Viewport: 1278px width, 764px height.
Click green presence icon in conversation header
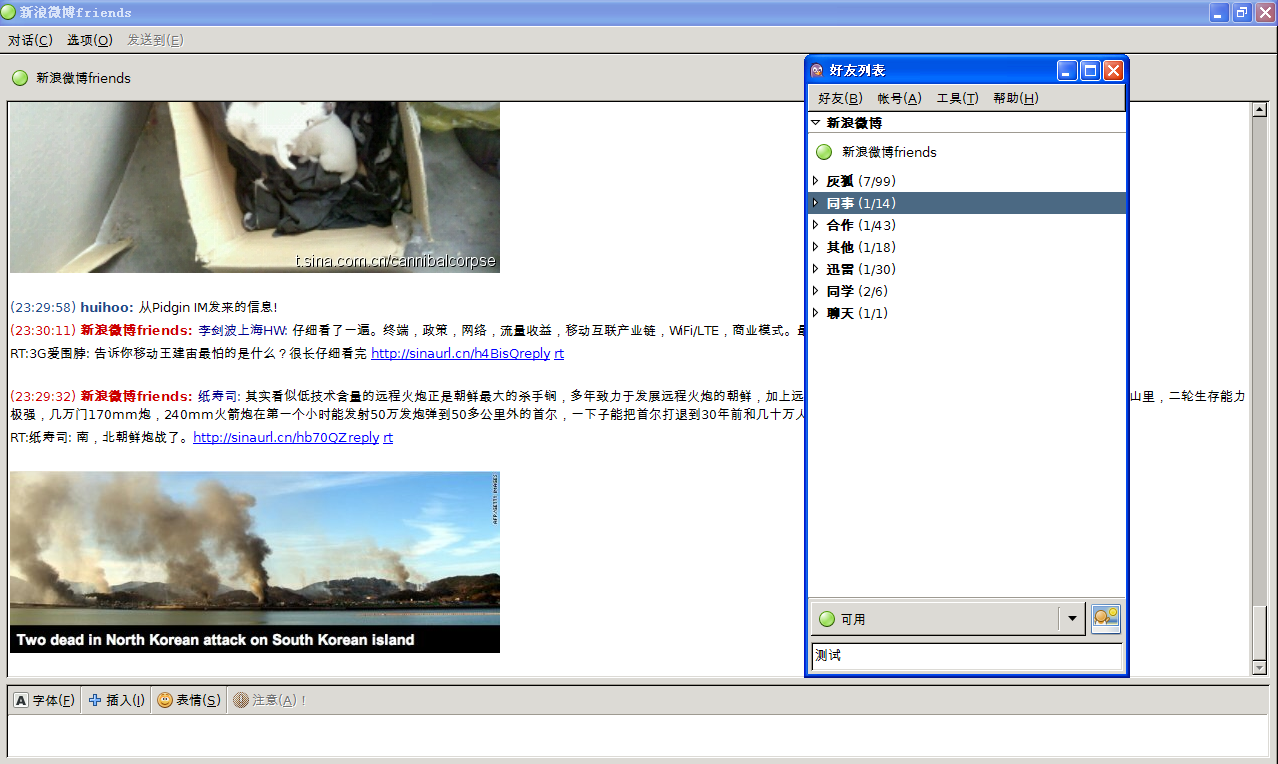(20, 78)
